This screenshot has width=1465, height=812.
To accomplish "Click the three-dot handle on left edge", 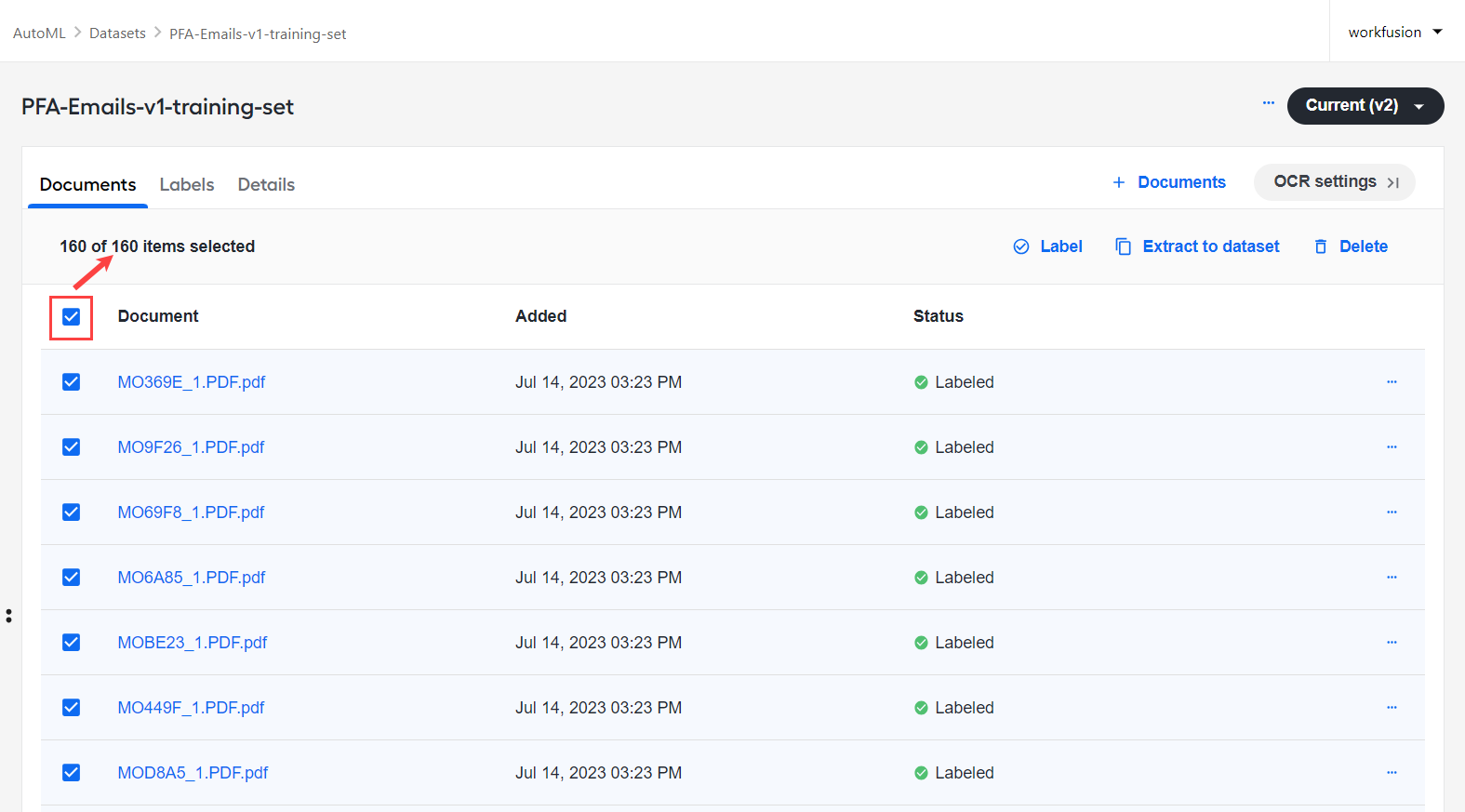I will click(8, 616).
